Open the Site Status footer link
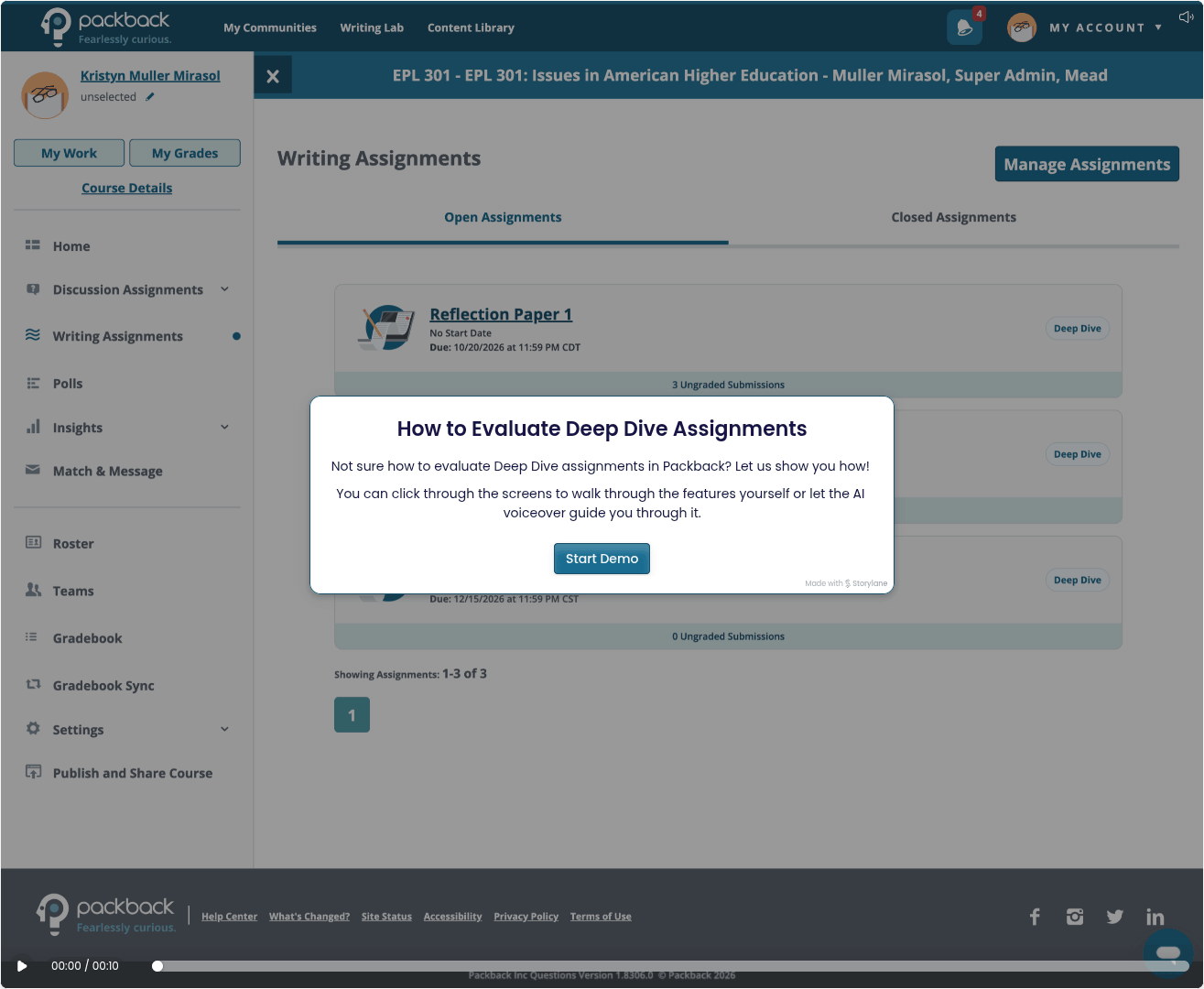 pyautogui.click(x=386, y=917)
